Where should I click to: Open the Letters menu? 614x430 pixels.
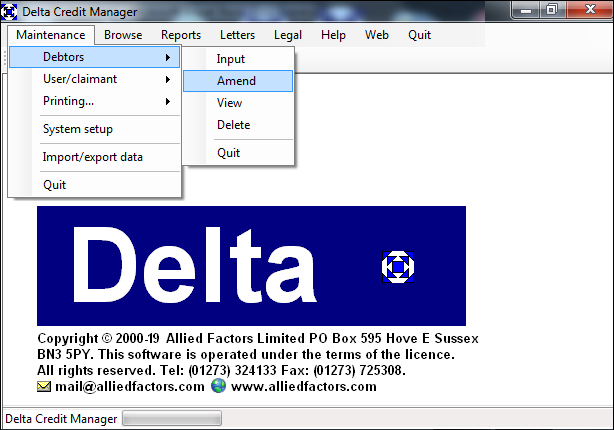click(237, 35)
